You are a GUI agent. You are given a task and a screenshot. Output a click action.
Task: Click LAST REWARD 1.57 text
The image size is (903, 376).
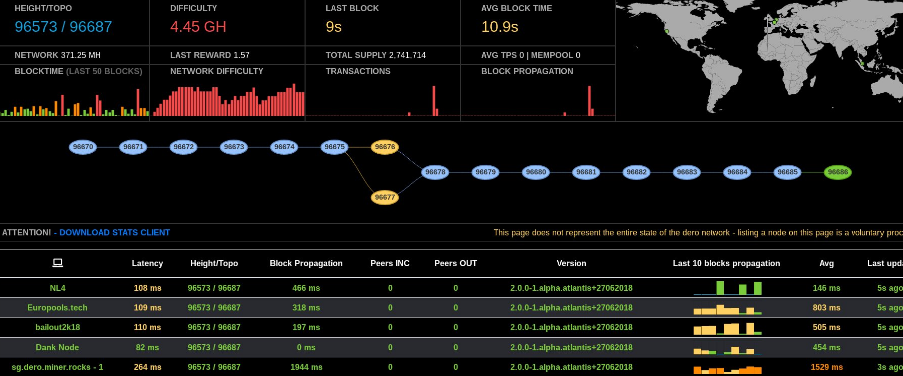[210, 55]
